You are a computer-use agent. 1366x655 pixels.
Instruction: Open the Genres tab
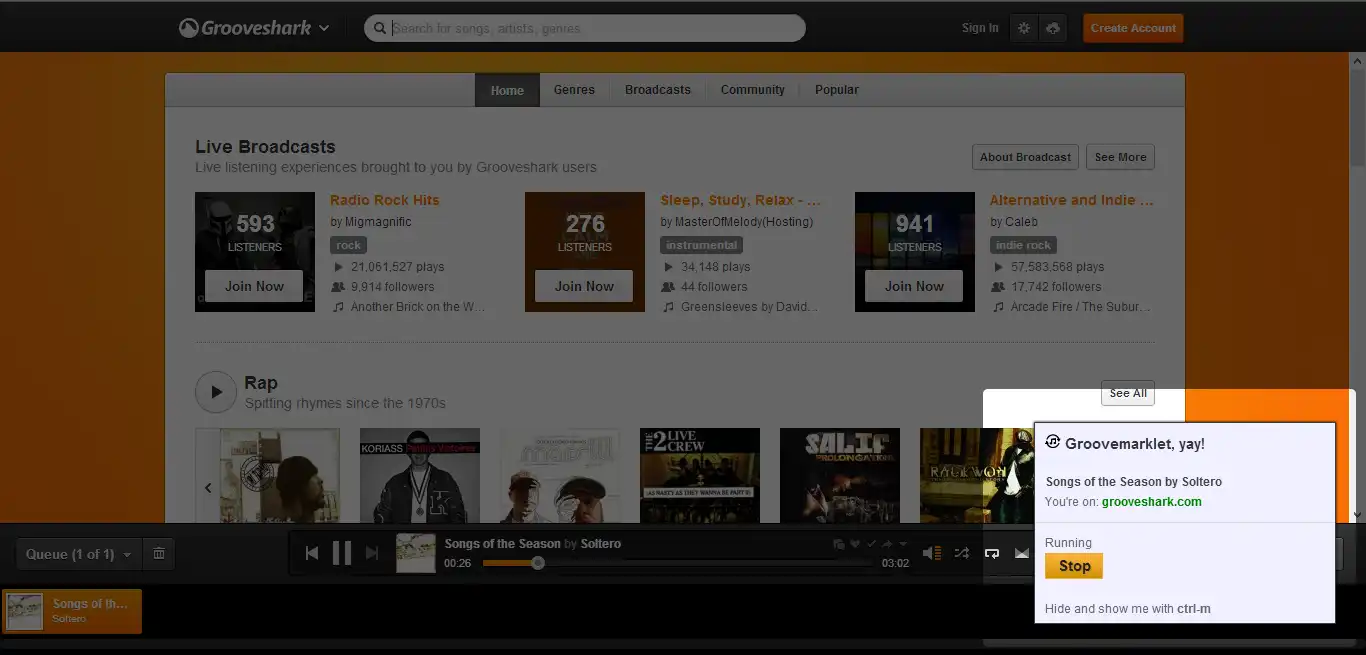[574, 90]
